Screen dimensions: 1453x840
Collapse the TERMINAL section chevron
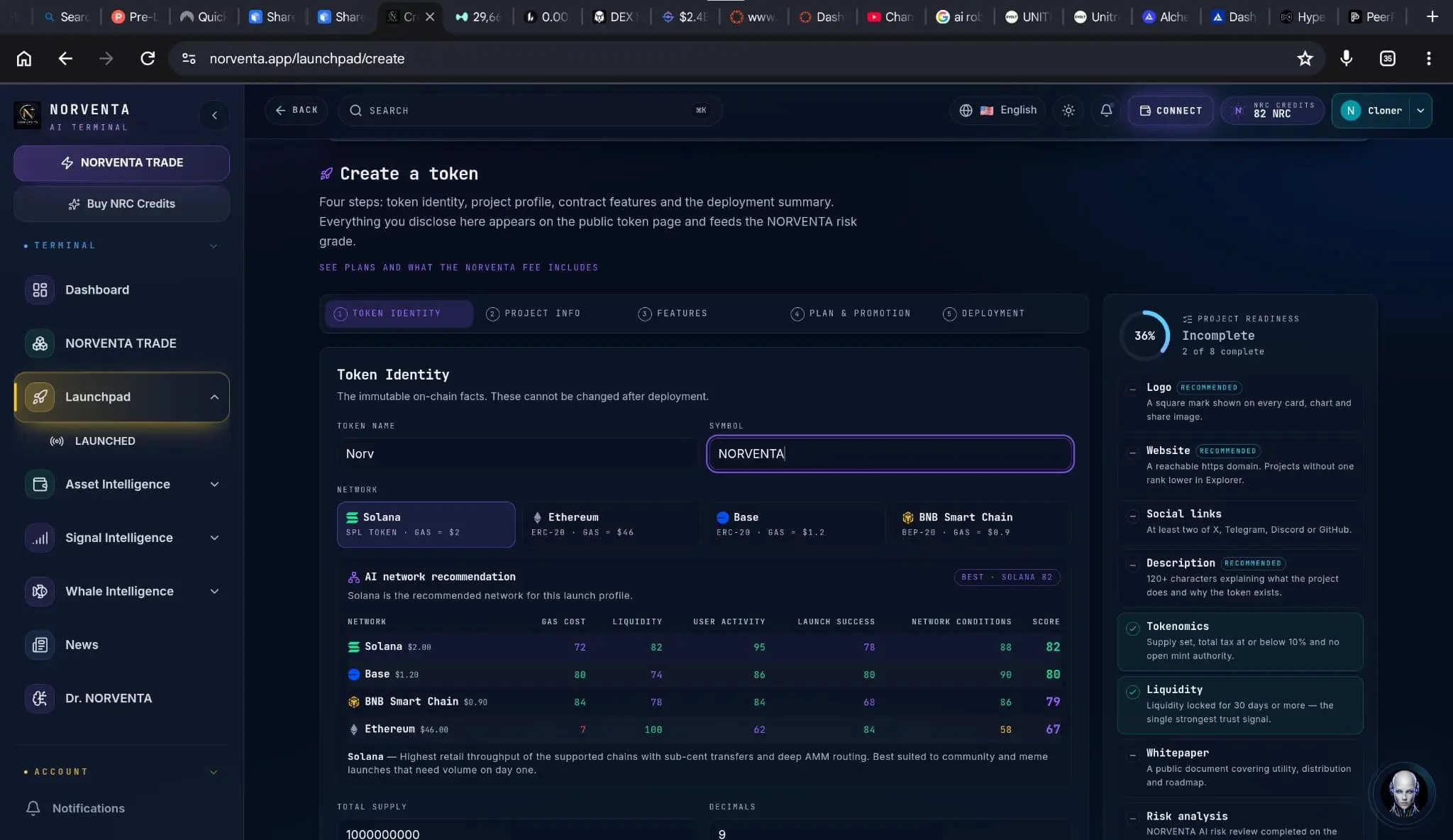pos(214,245)
